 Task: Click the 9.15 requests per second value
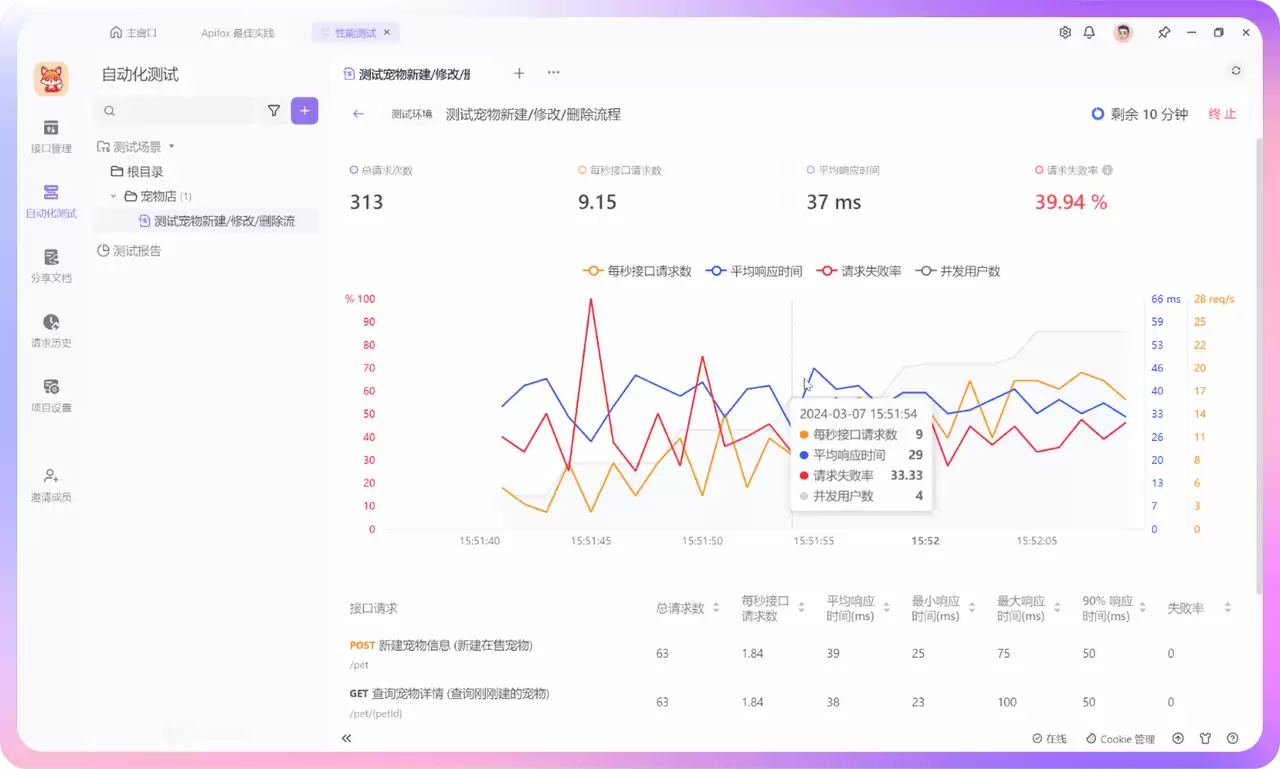pos(597,202)
